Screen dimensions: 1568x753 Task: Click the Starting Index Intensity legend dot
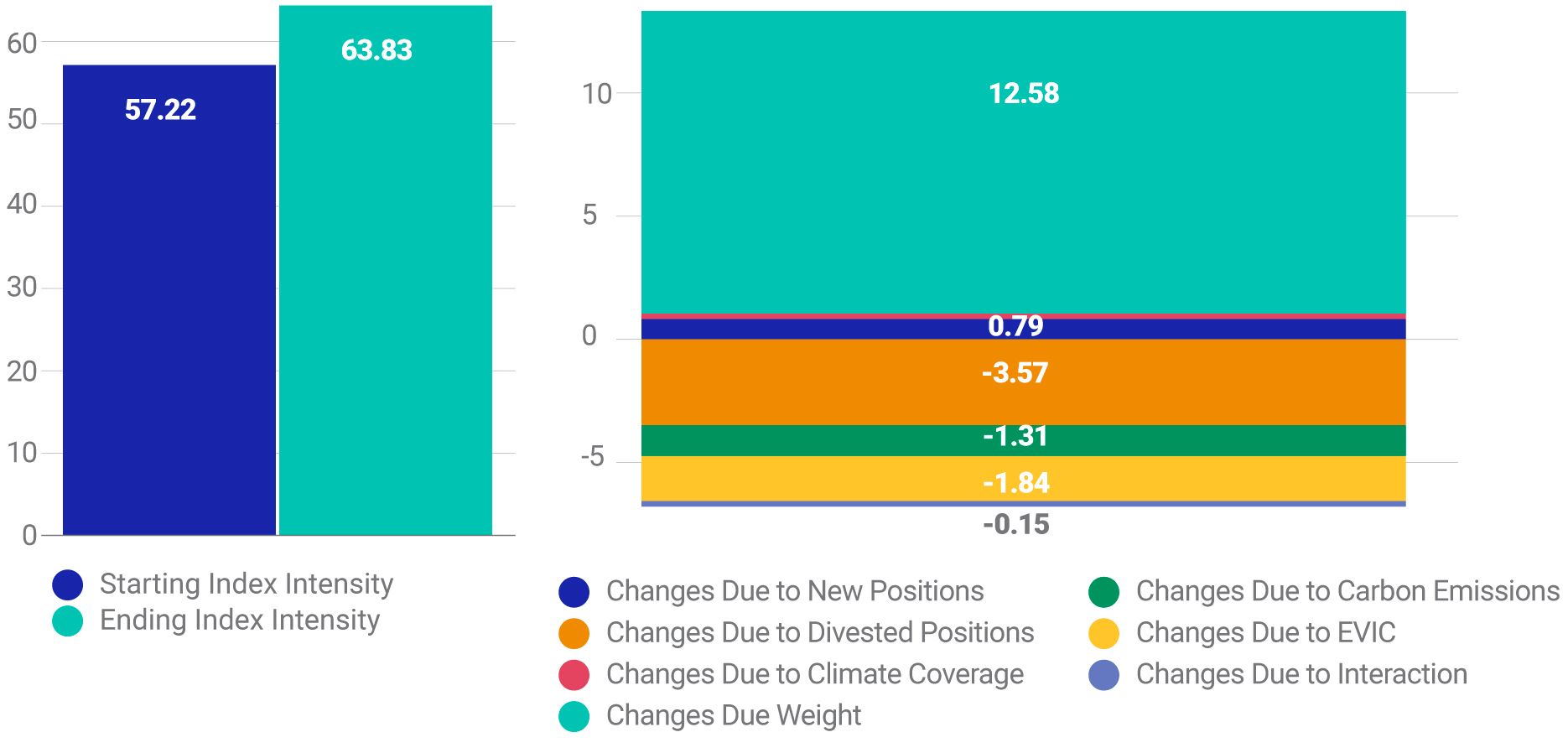point(67,584)
